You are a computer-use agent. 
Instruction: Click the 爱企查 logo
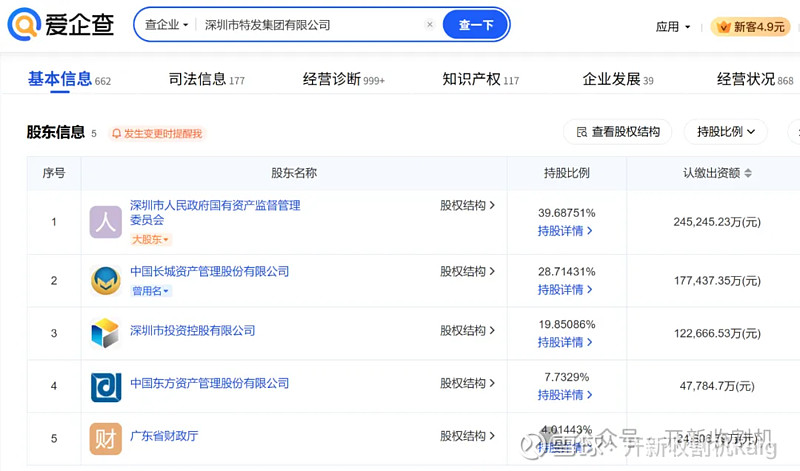tap(61, 24)
